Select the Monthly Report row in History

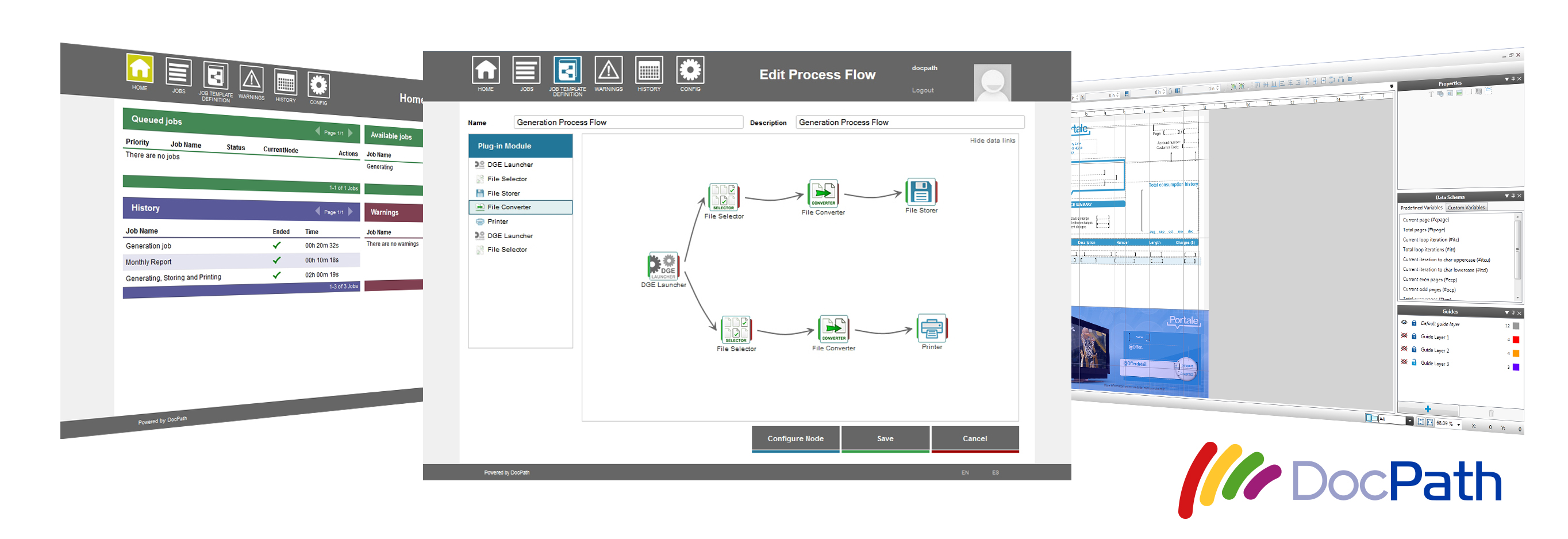[241, 261]
